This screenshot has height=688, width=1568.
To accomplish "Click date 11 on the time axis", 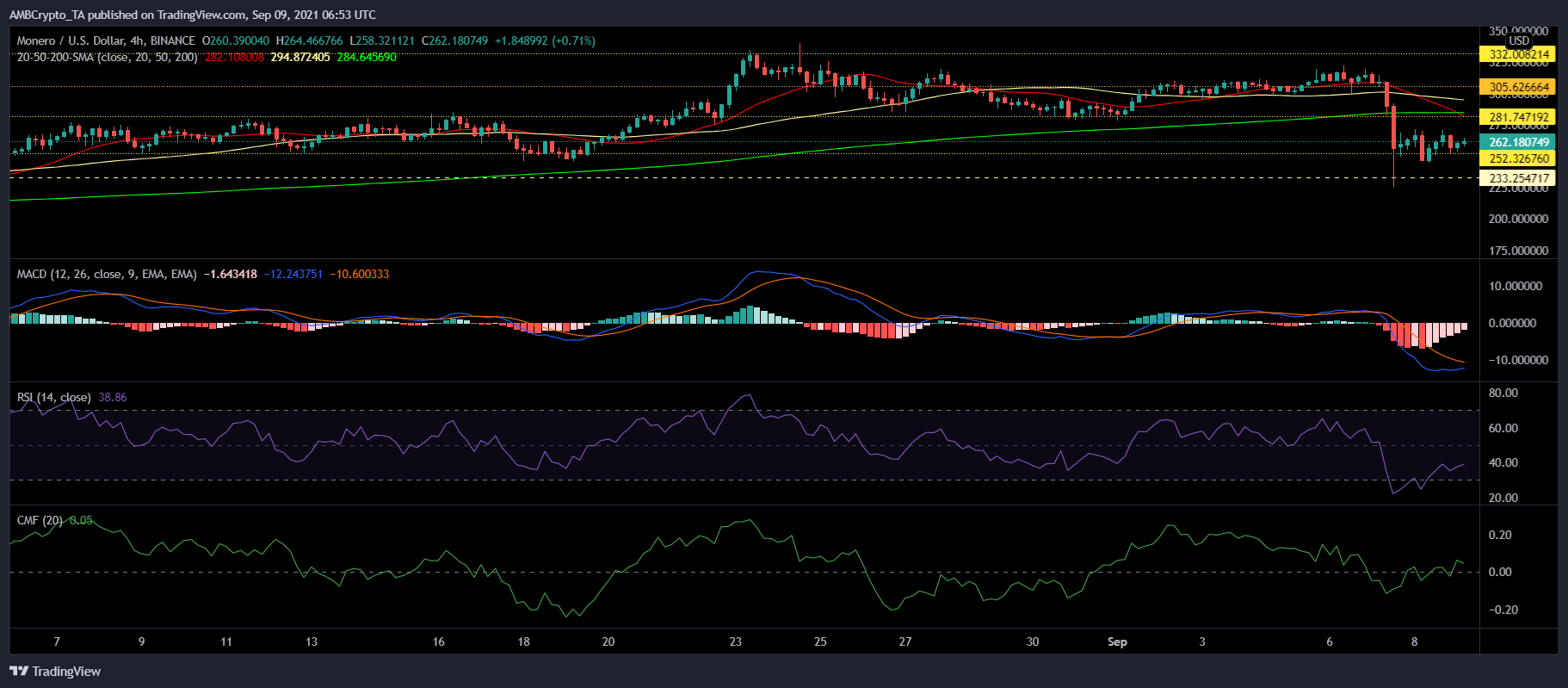I will pyautogui.click(x=226, y=642).
